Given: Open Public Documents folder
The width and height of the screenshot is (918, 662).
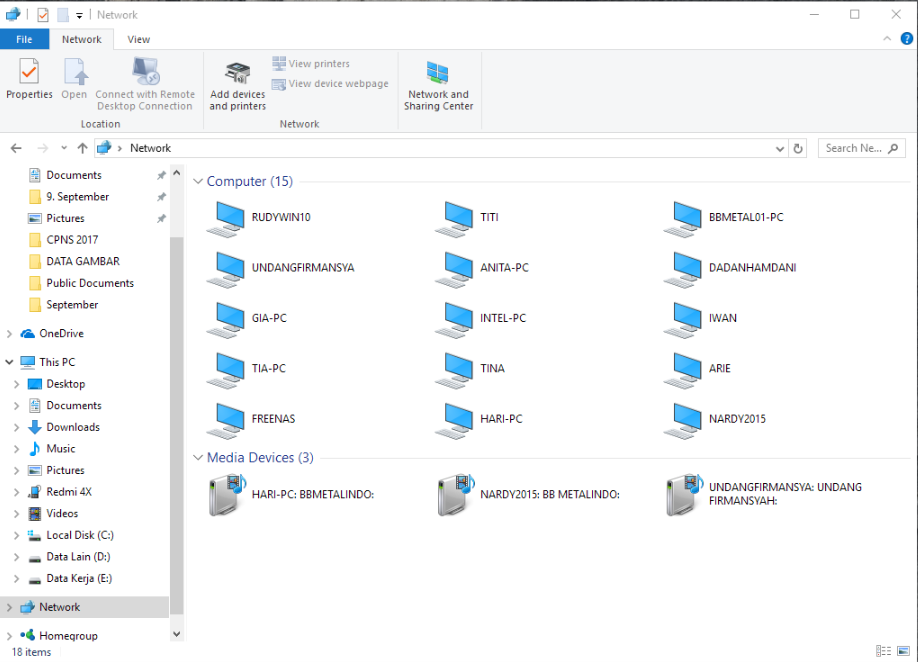Looking at the screenshot, I should coord(90,283).
